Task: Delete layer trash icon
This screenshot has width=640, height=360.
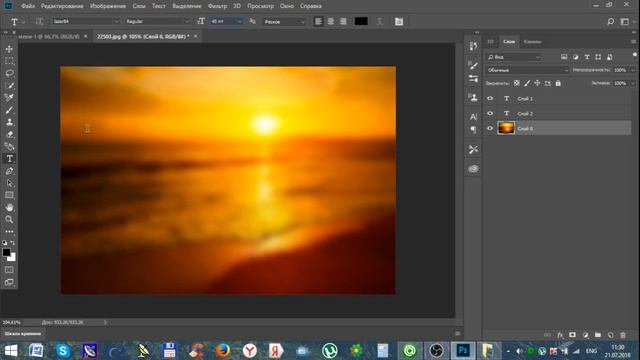Action: pyautogui.click(x=623, y=335)
